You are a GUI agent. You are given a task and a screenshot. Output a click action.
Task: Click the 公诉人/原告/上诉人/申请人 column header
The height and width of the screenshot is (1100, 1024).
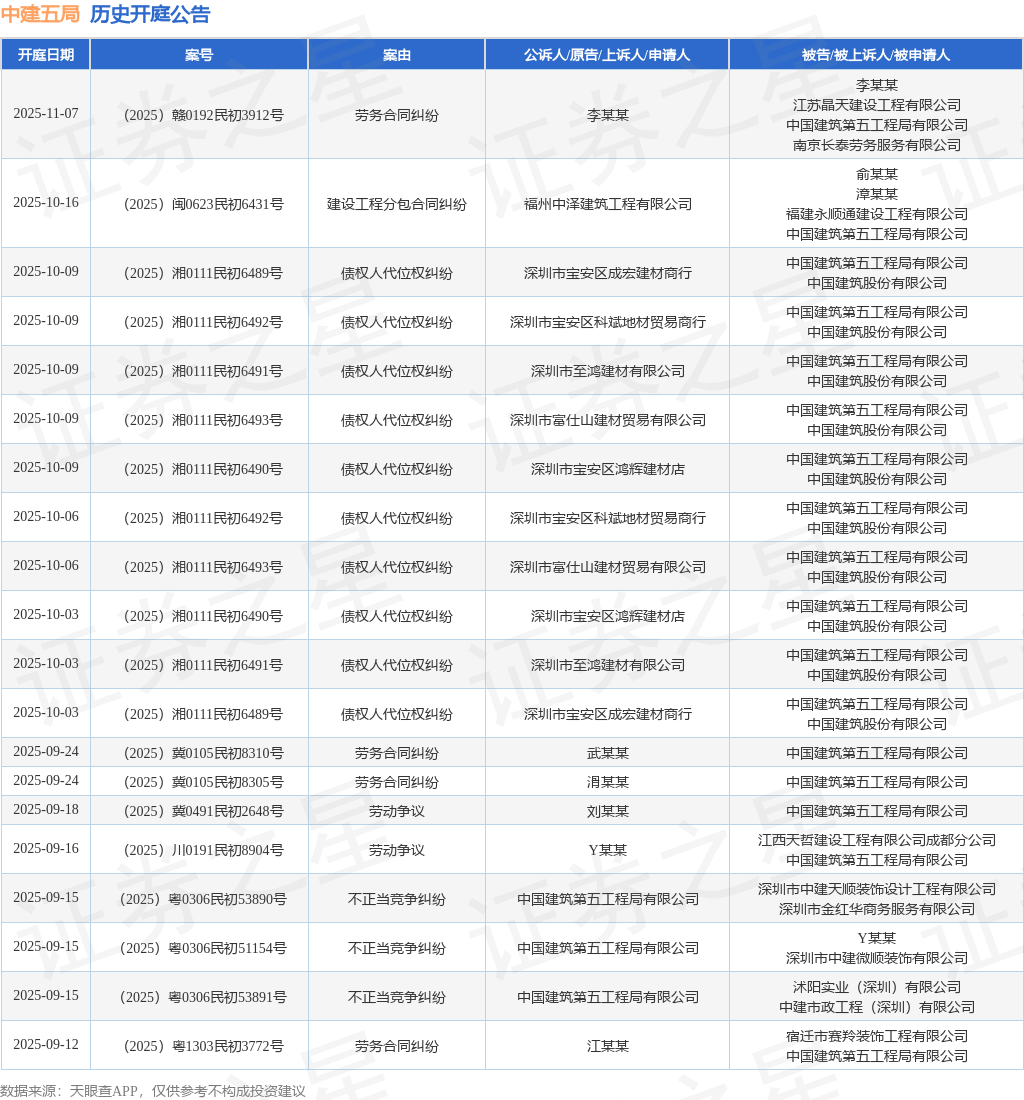(x=607, y=55)
